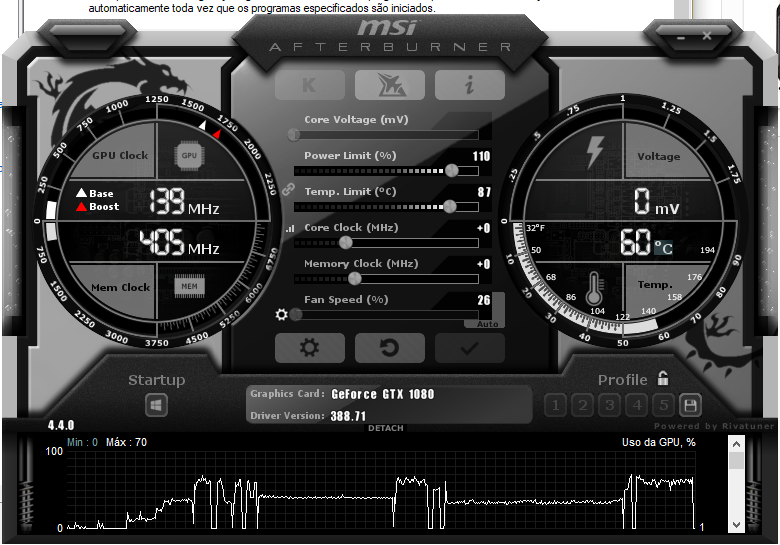Image resolution: width=780 pixels, height=545 pixels.
Task: Click the Power Limit value 110
Action: point(481,156)
